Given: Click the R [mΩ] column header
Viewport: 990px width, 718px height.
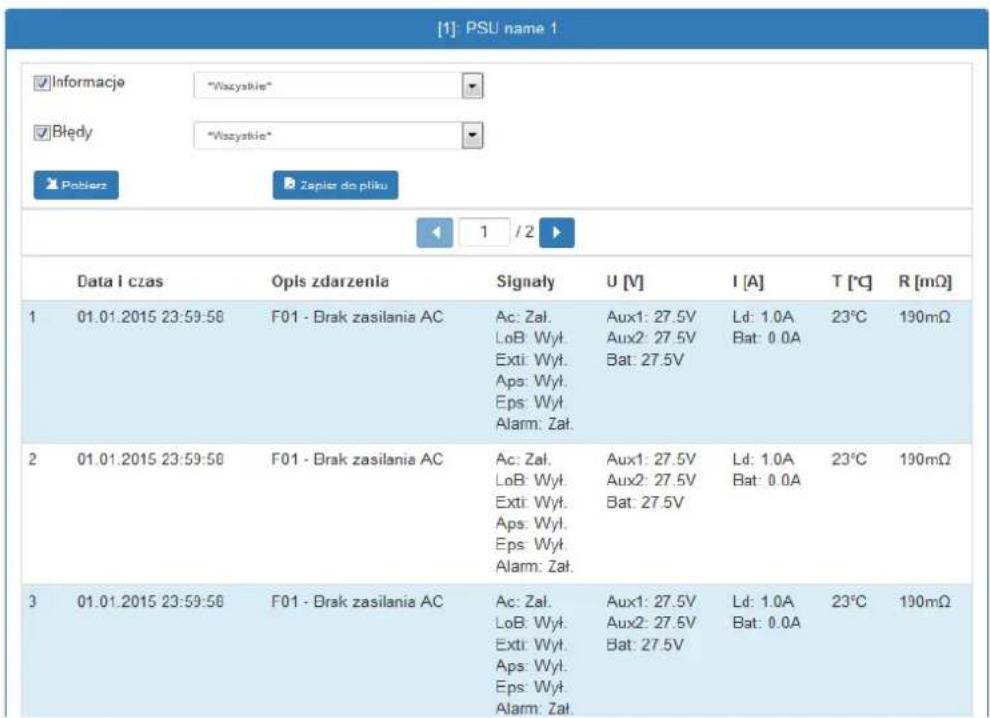Looking at the screenshot, I should [x=925, y=282].
